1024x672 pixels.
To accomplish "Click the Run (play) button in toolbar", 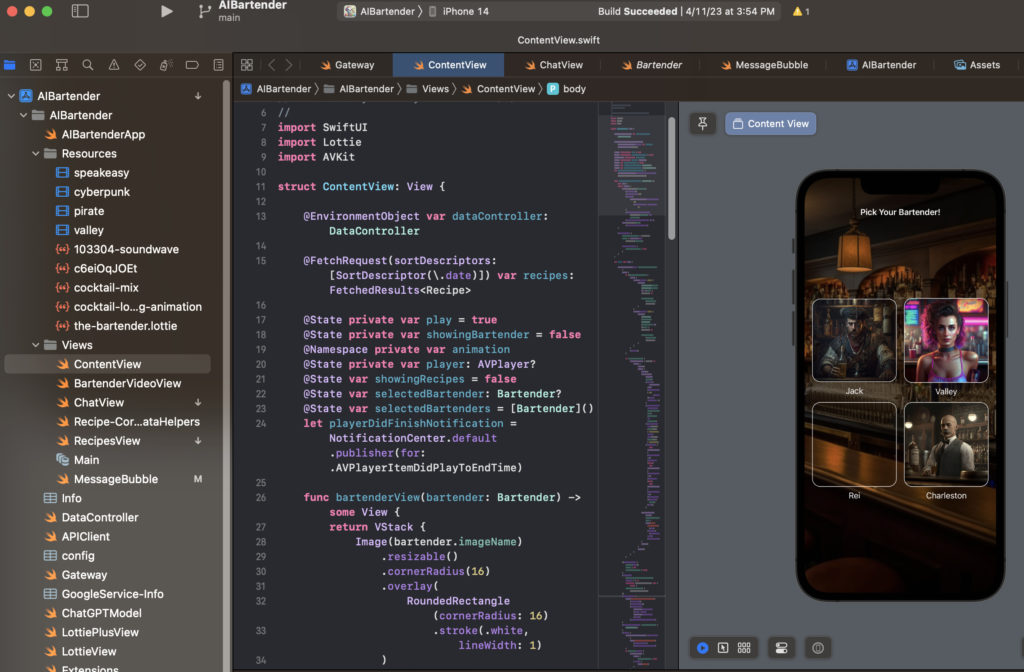I will pyautogui.click(x=166, y=11).
